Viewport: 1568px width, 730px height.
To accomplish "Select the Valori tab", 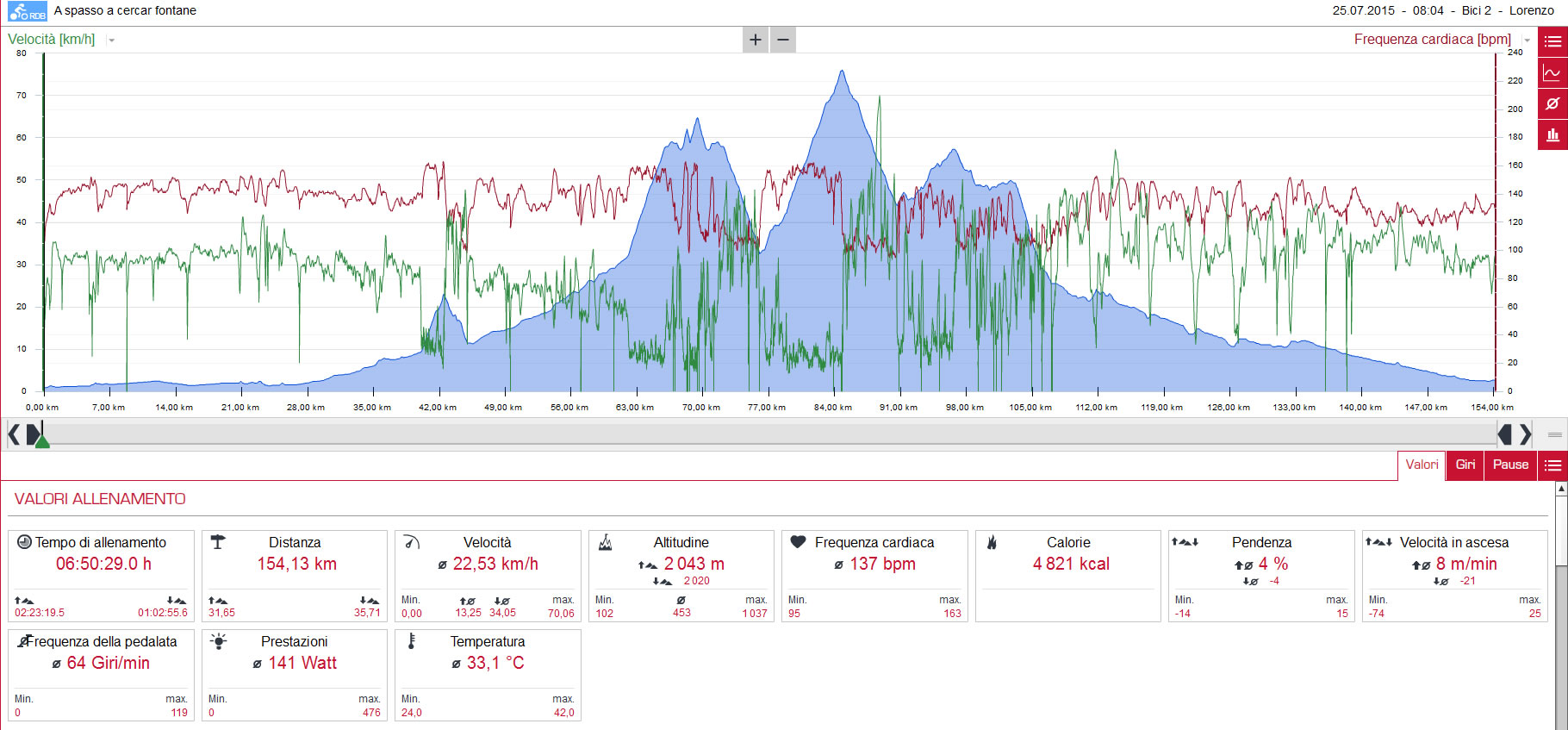I will tap(1422, 465).
